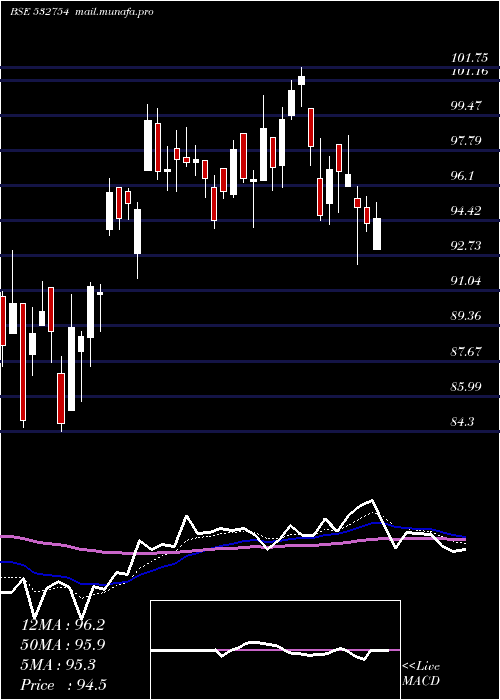Click the 12MA : 96.2 value
The height and width of the screenshot is (700, 500).
63,625
